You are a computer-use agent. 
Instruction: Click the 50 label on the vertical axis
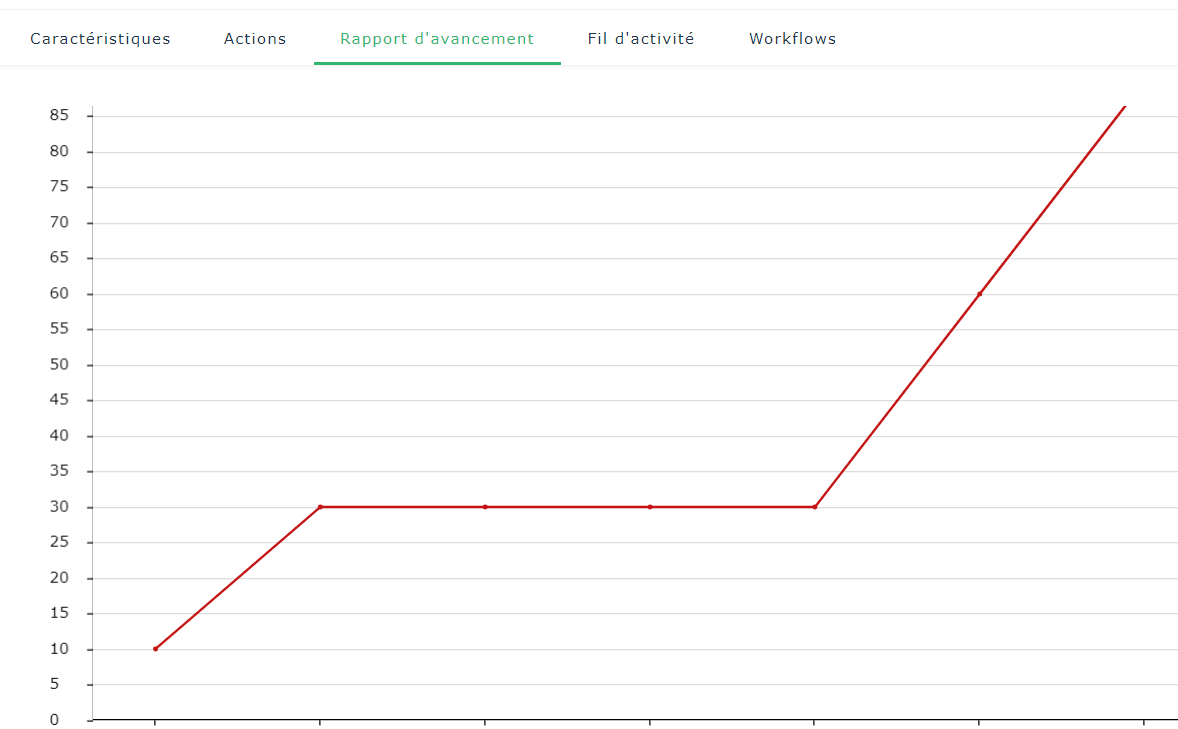59,365
